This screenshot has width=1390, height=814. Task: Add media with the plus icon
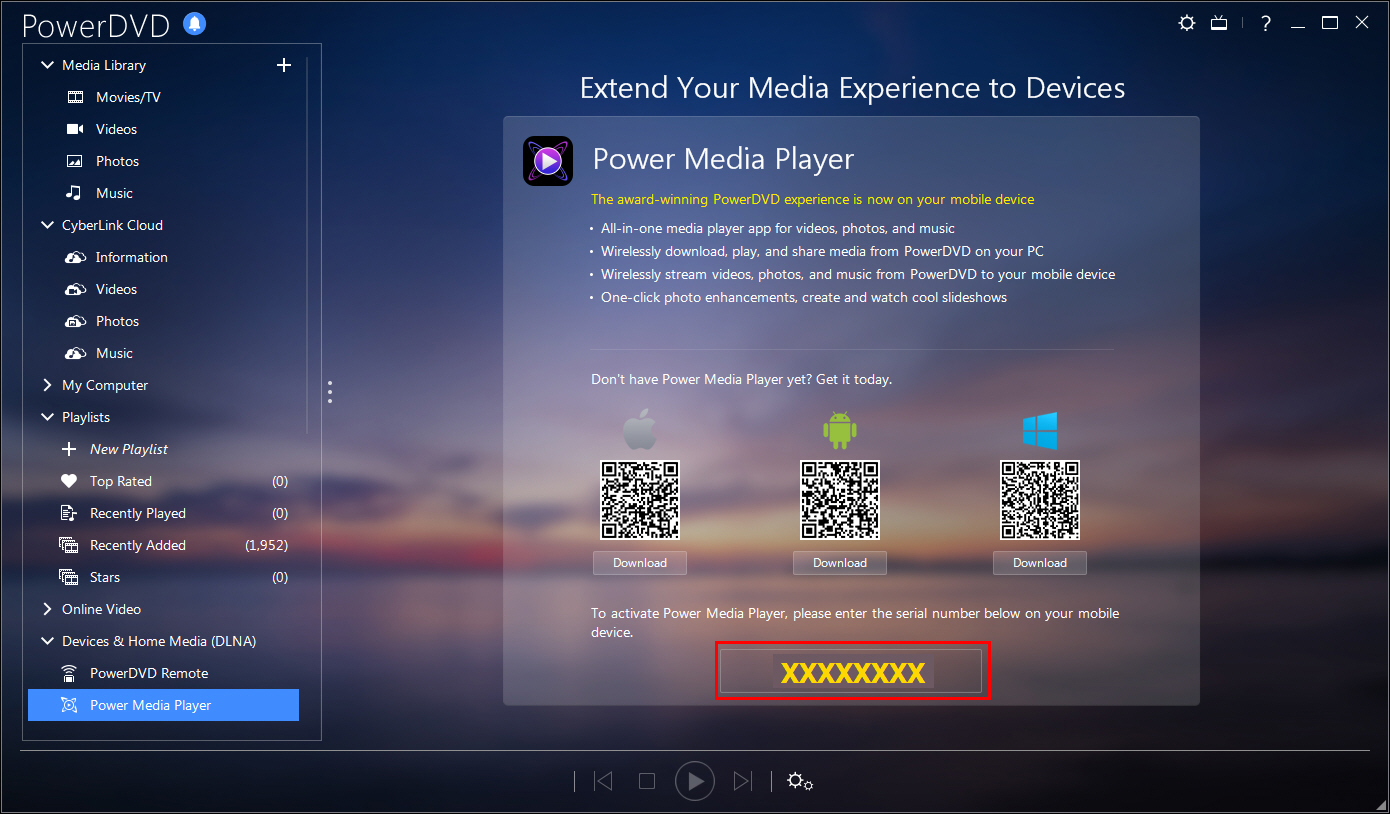pos(284,65)
